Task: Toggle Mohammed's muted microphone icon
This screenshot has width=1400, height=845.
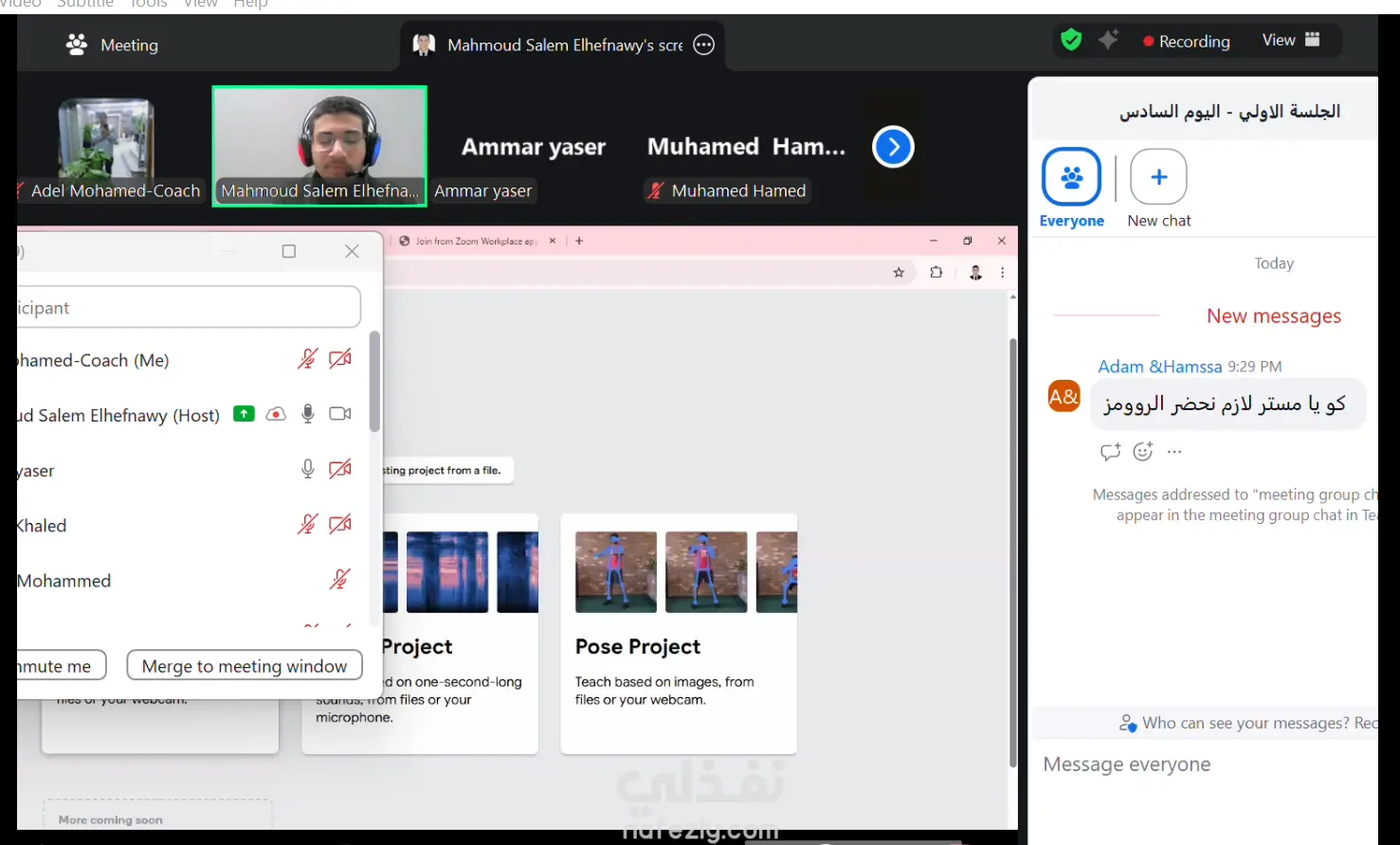Action: tap(340, 579)
